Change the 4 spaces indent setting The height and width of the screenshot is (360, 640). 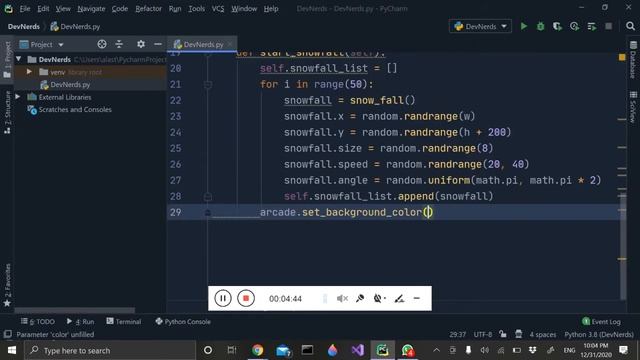[x=542, y=334]
